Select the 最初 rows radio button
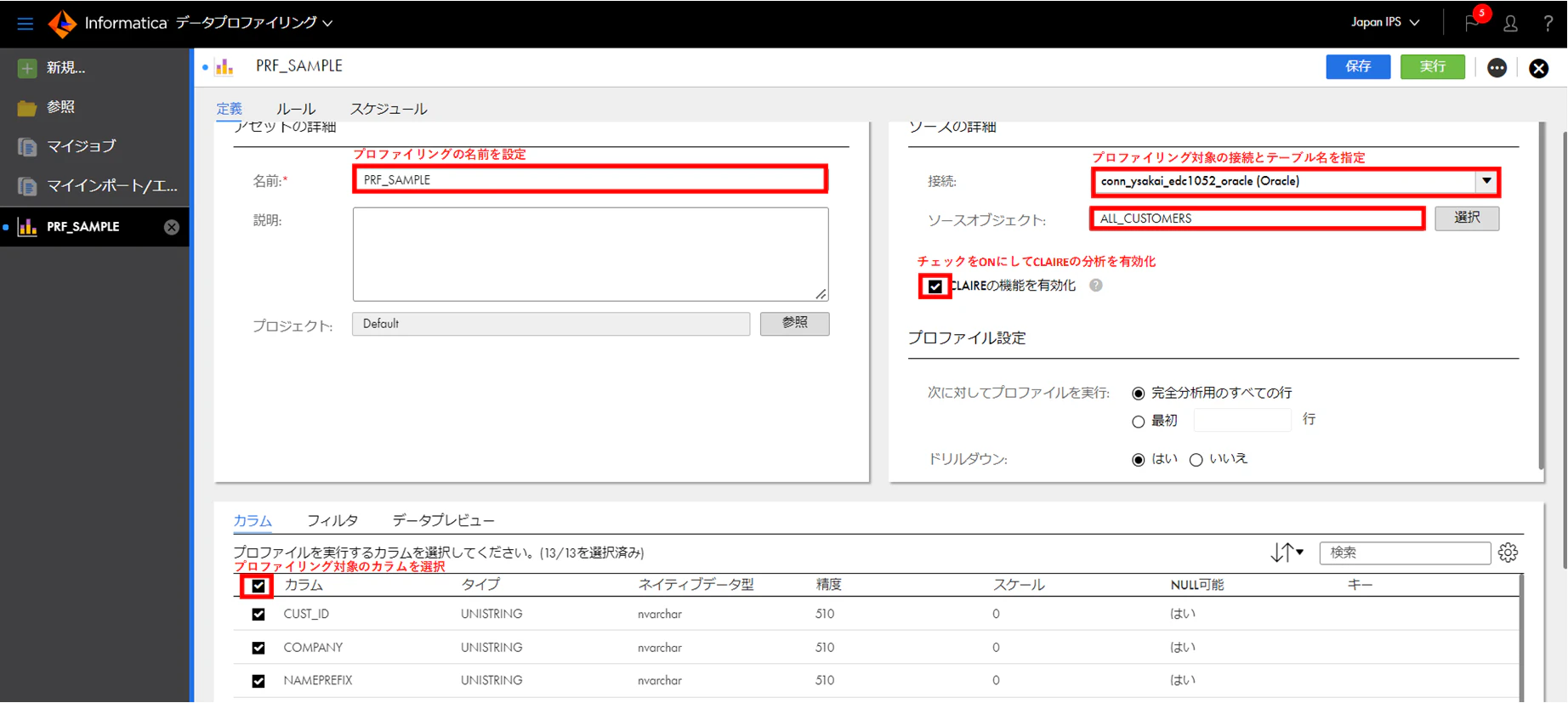The height and width of the screenshot is (703, 1568). 1139,422
